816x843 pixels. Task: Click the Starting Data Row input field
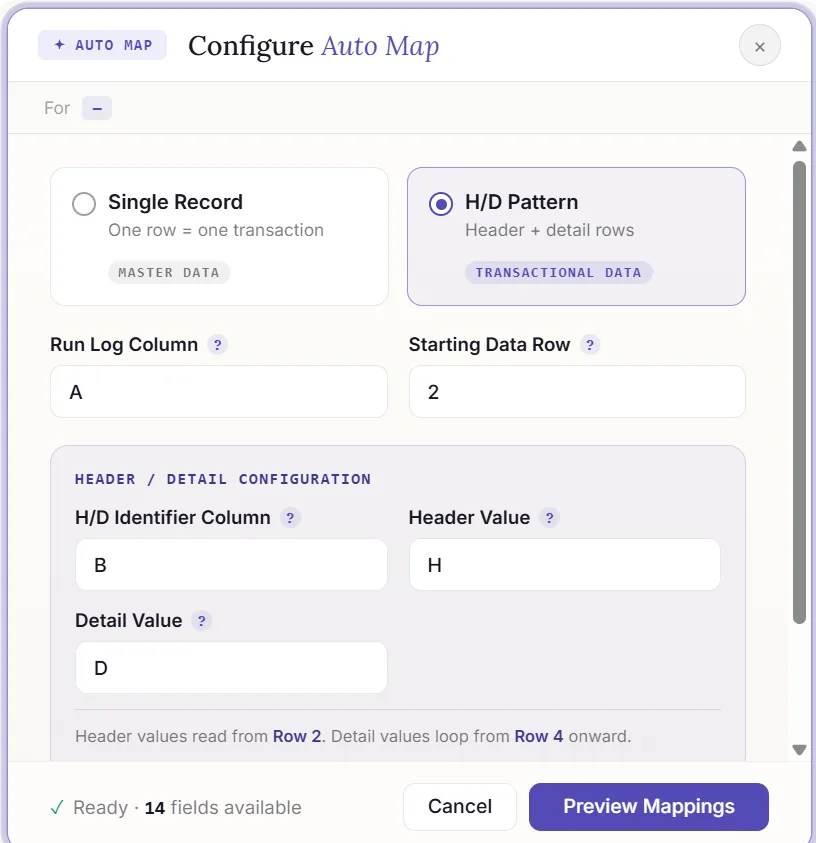[577, 391]
